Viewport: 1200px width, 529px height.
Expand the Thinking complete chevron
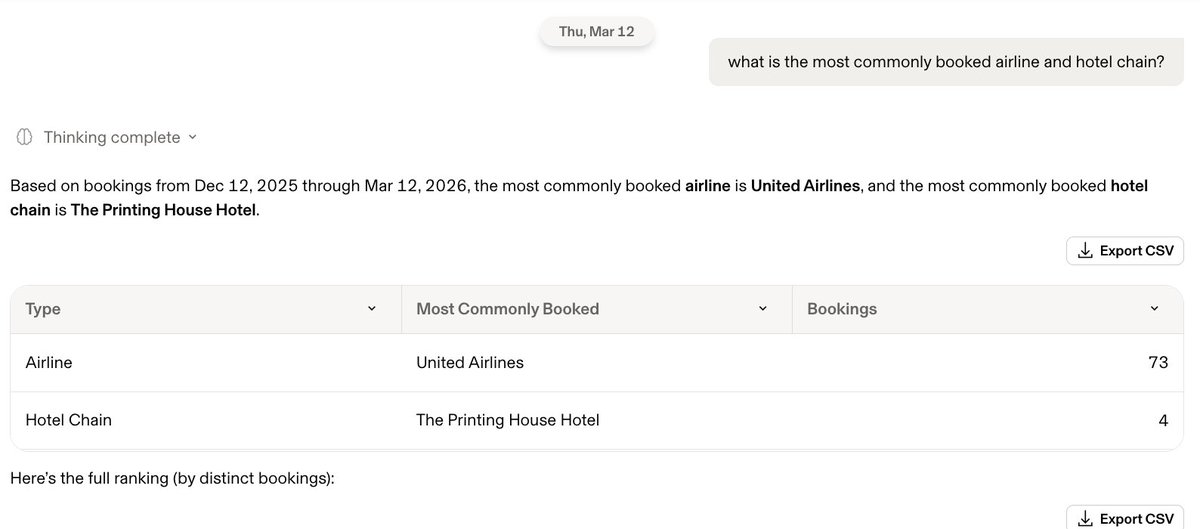tap(193, 137)
